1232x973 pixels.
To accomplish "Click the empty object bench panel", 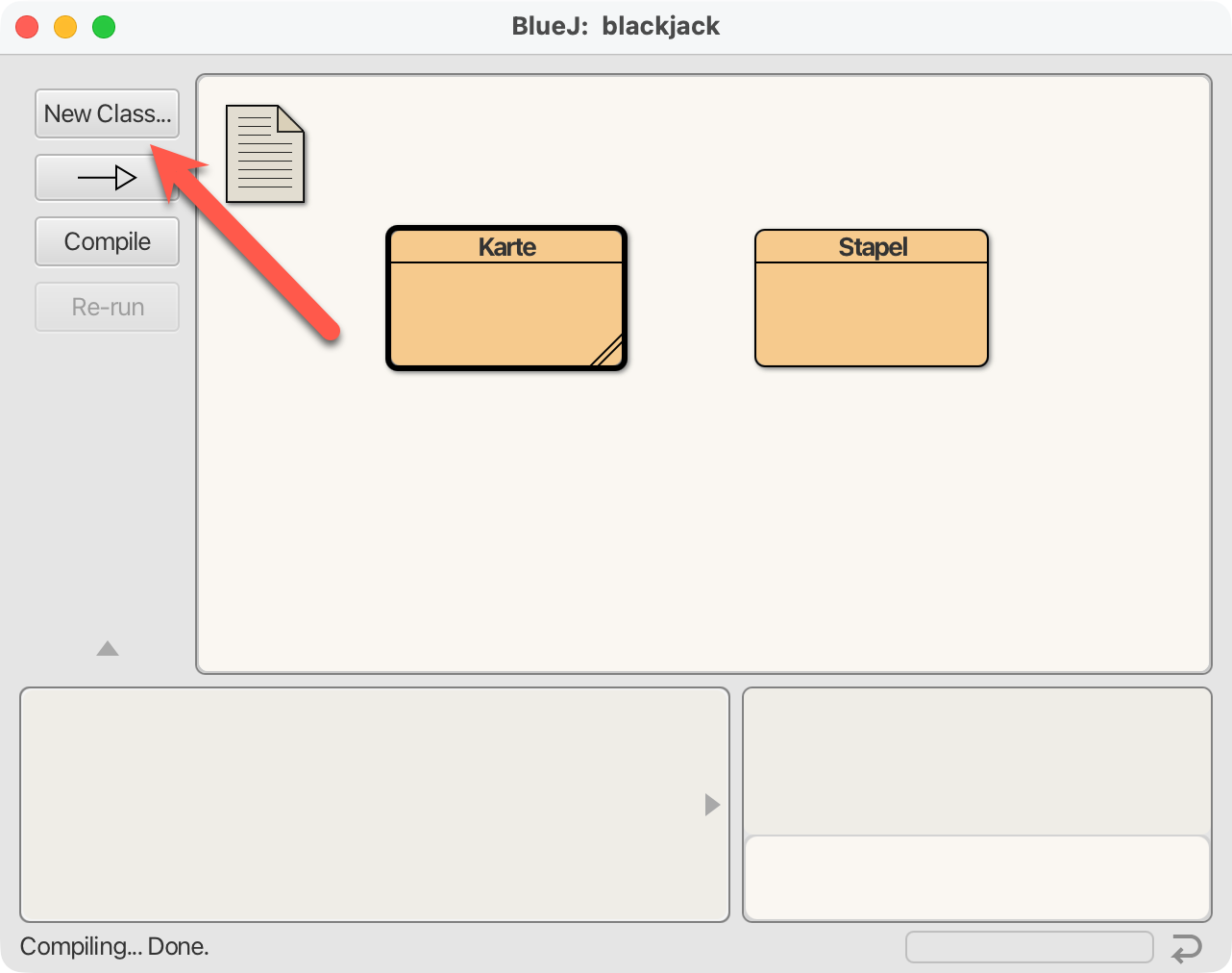I will point(365,805).
